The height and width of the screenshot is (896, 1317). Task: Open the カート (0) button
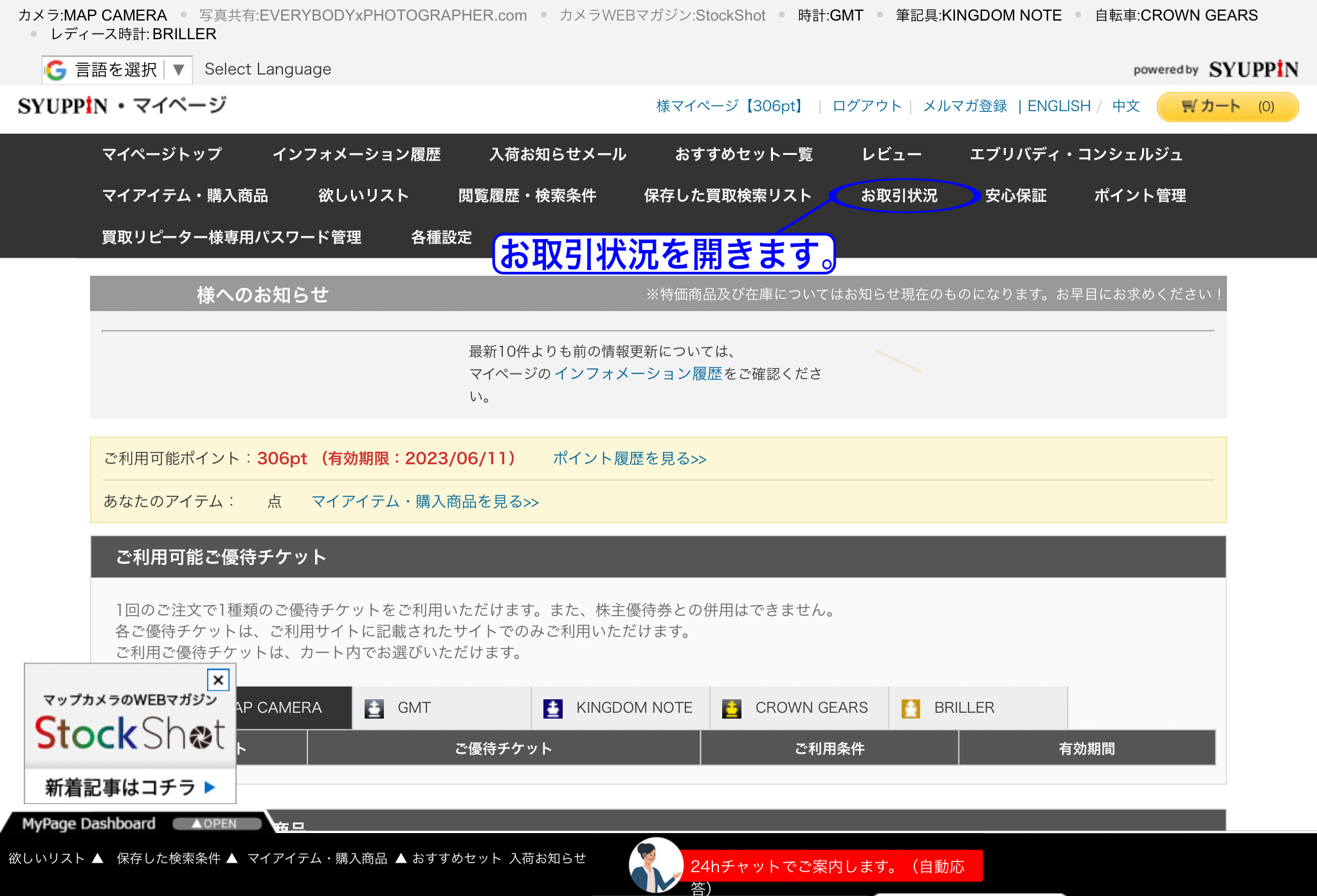coord(1228,107)
